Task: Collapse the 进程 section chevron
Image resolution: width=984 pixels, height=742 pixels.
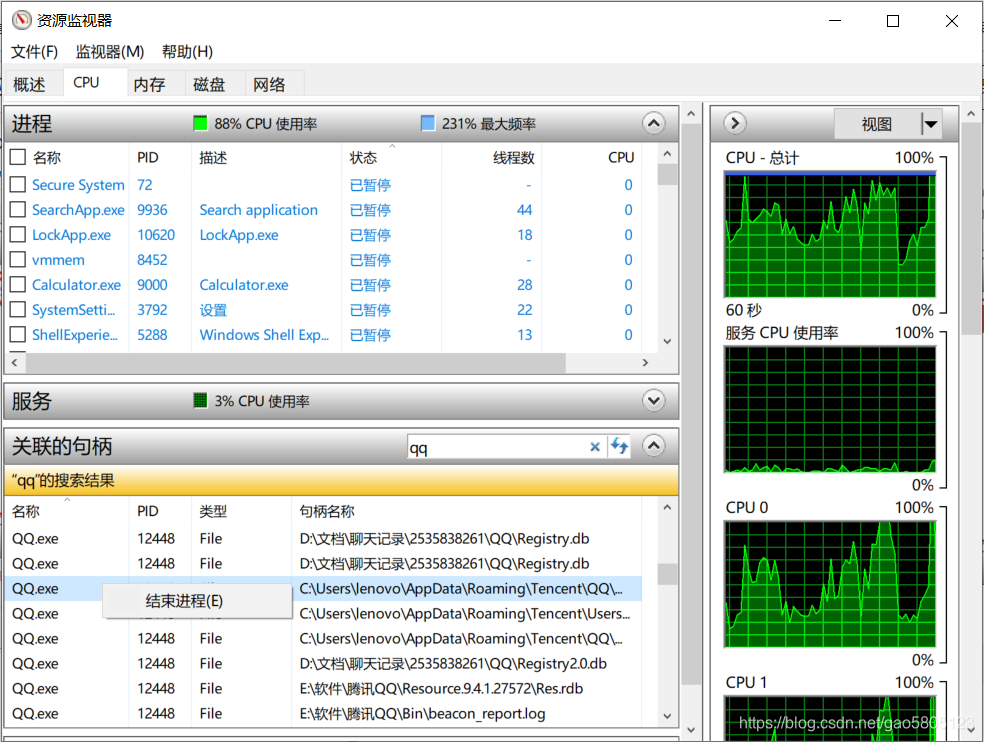Action: click(x=653, y=123)
